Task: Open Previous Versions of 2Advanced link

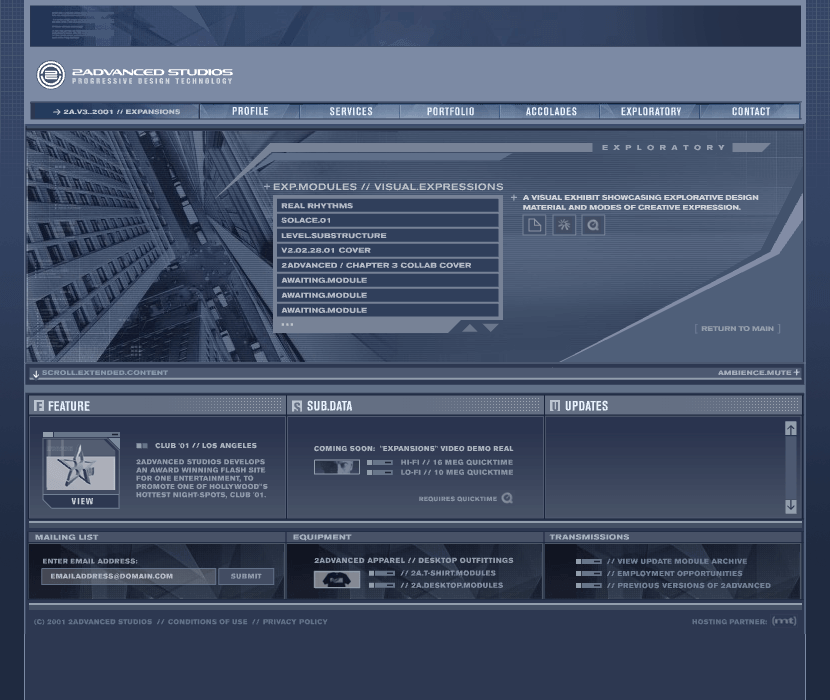Action: tap(689, 586)
